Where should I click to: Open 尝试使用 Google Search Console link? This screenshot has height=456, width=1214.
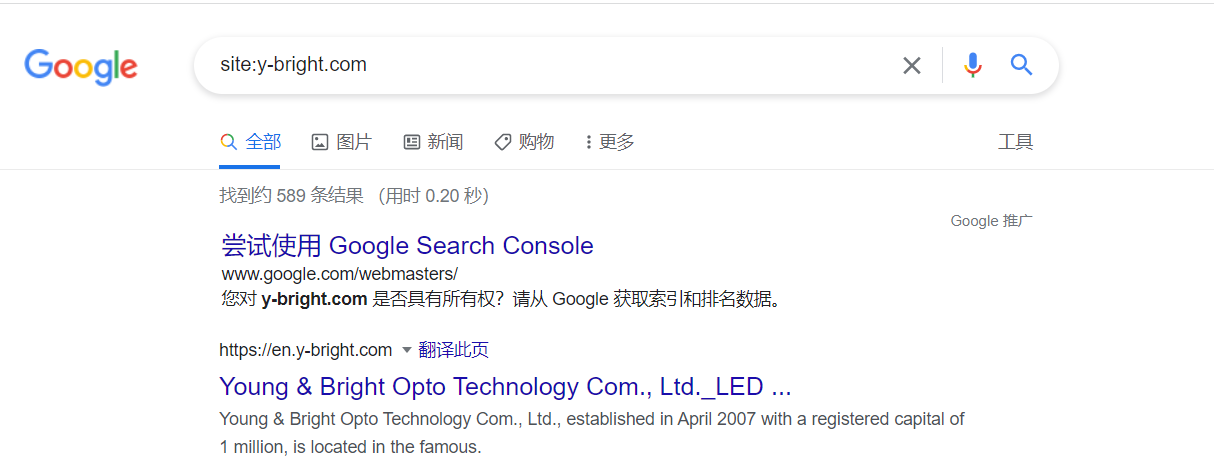(x=407, y=246)
